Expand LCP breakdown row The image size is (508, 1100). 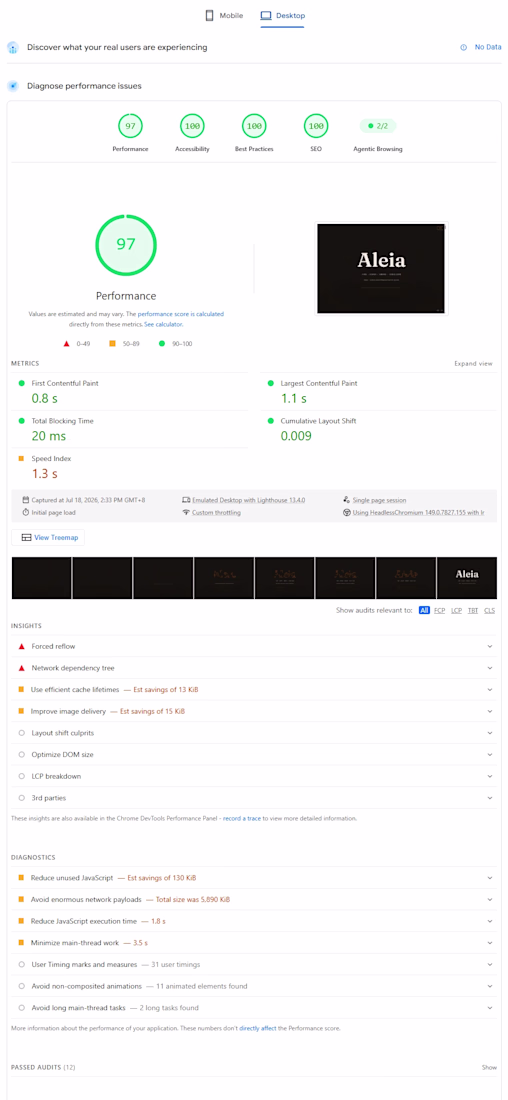point(254,776)
